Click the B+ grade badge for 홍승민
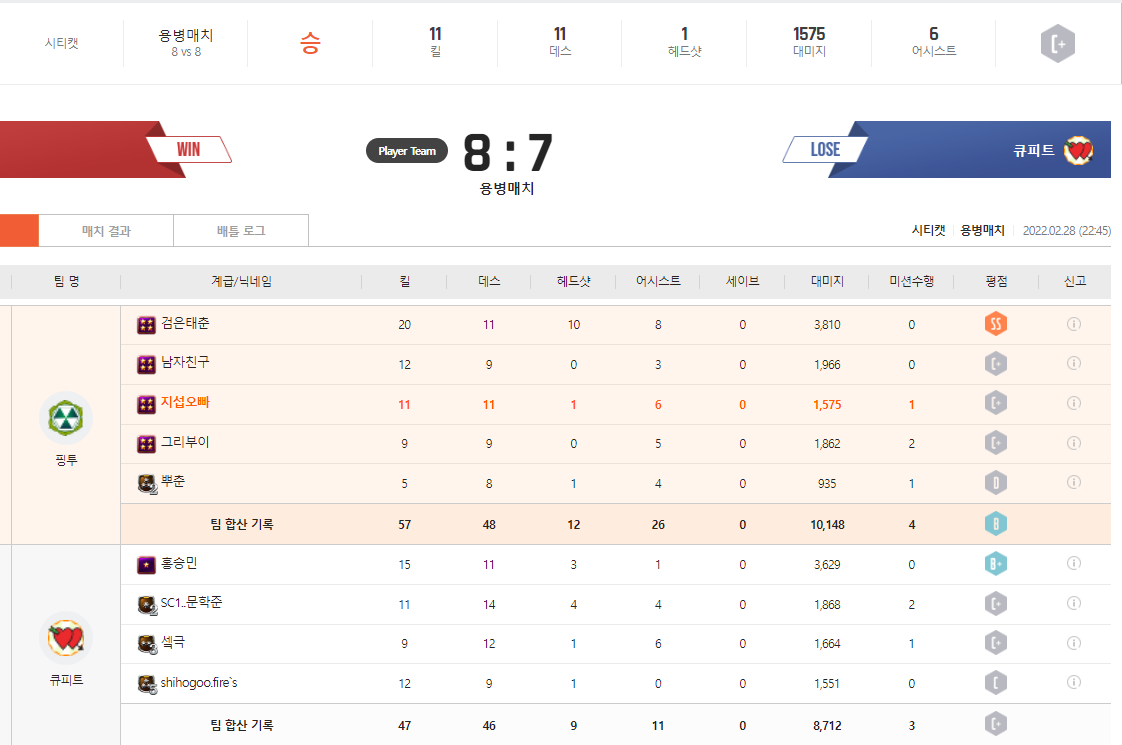The height and width of the screenshot is (745, 1122). coord(994,564)
